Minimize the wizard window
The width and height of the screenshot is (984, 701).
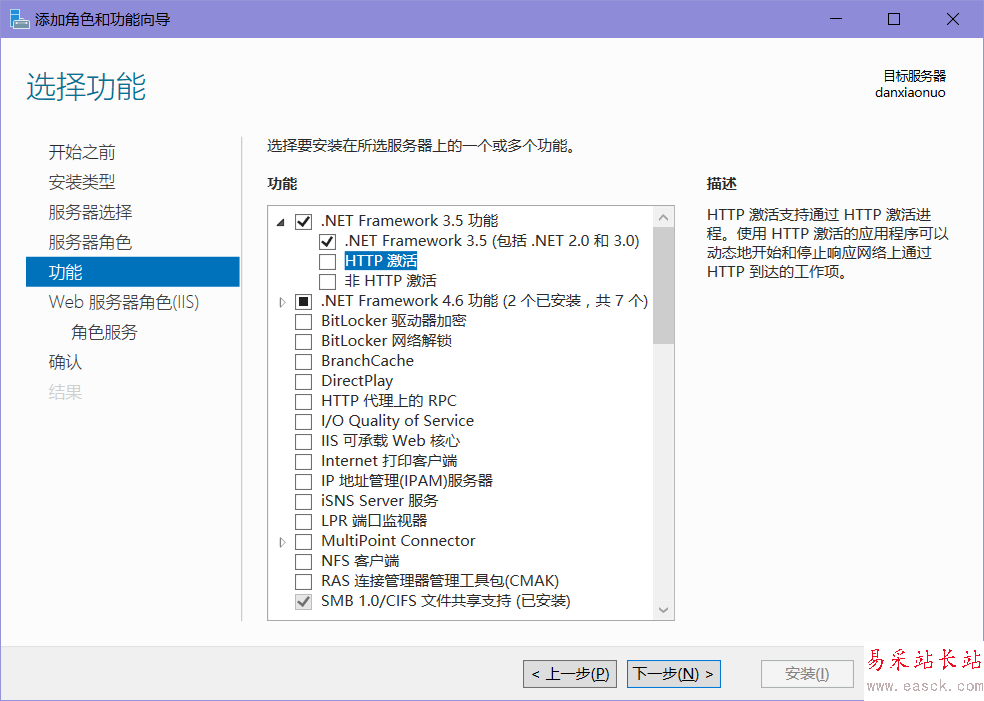(836, 19)
